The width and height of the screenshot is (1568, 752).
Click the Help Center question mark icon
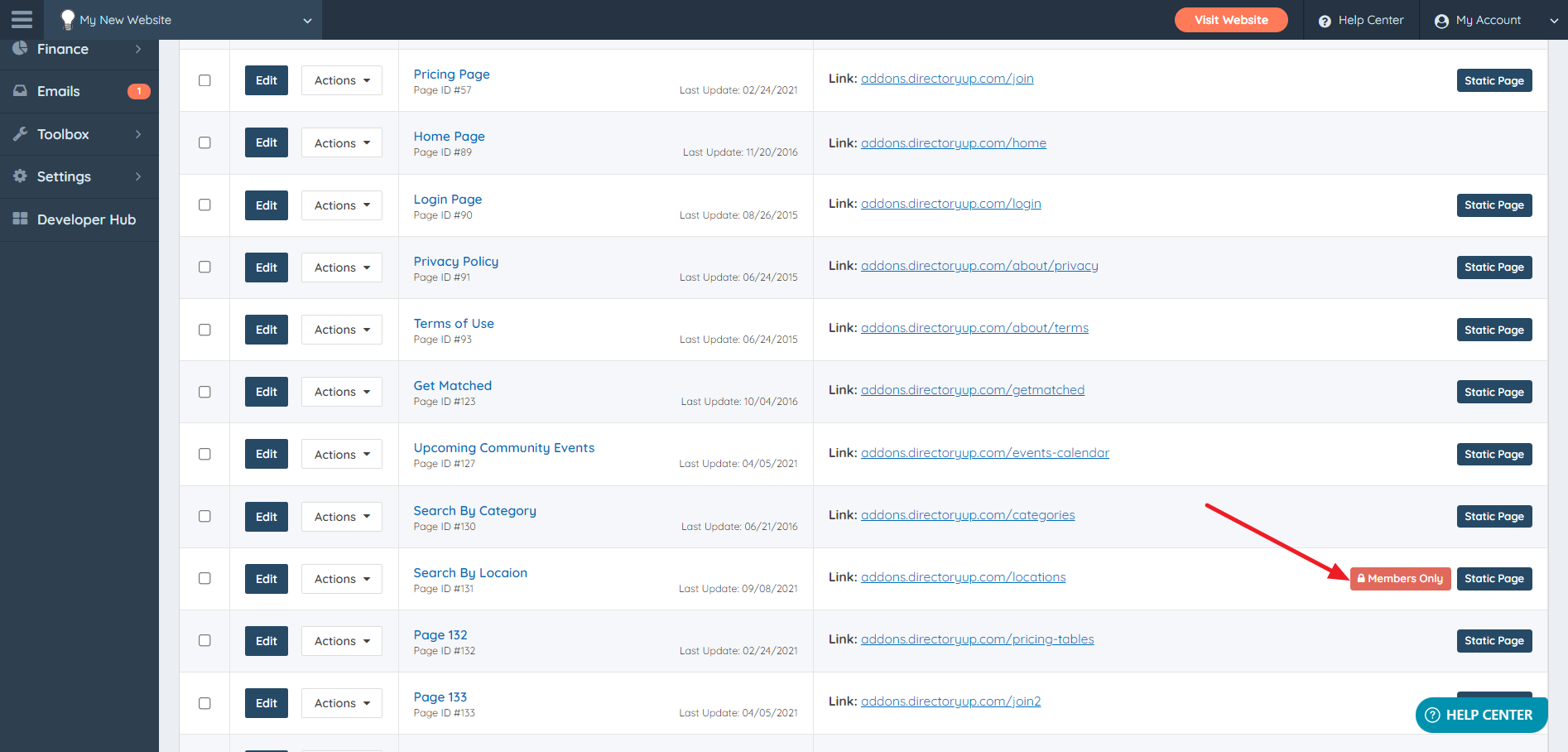(x=1325, y=21)
